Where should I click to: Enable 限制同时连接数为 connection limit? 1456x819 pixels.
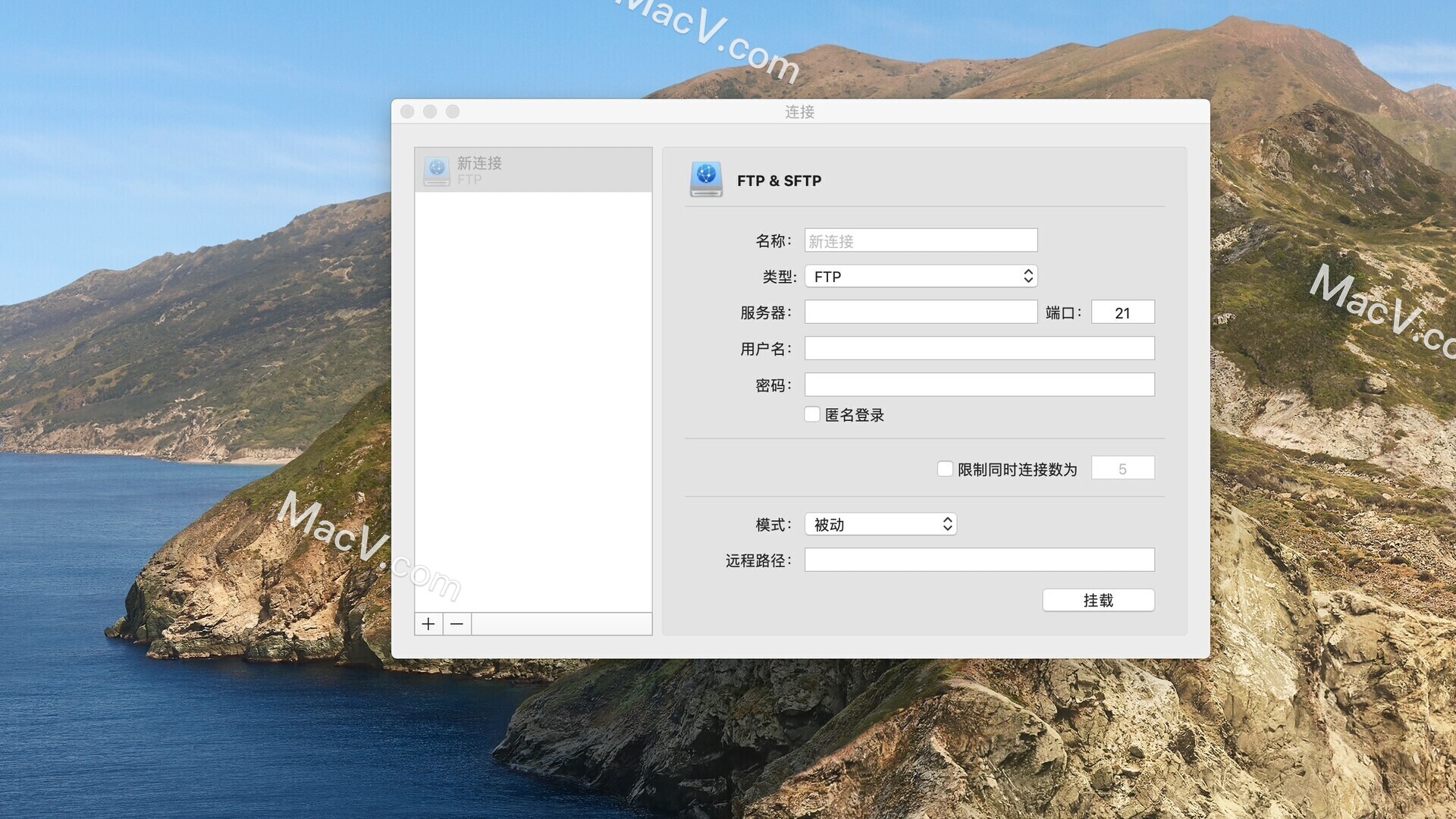point(945,469)
